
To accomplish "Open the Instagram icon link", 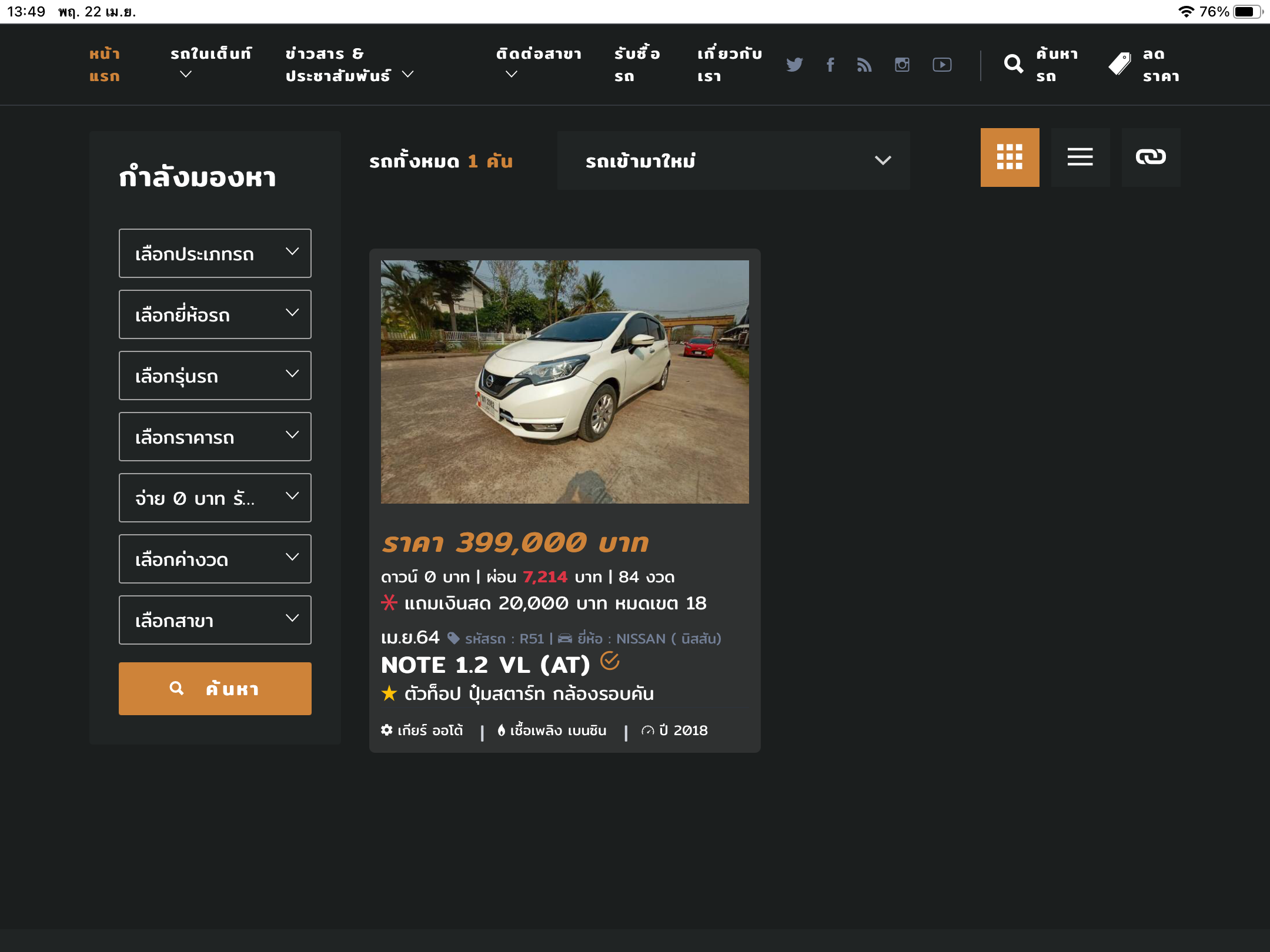I will (x=902, y=65).
